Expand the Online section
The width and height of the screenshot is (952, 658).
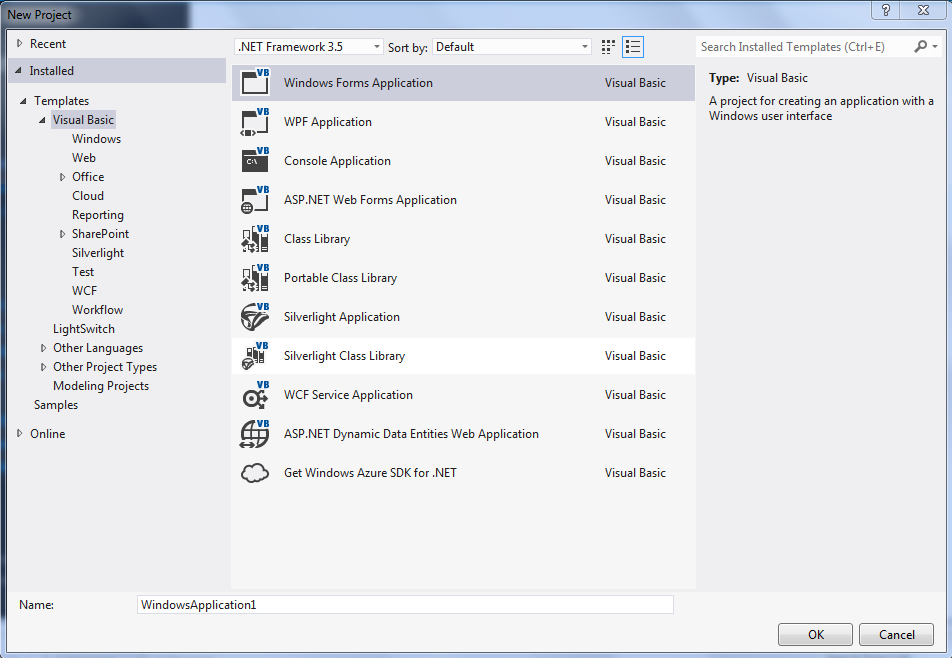(19, 433)
